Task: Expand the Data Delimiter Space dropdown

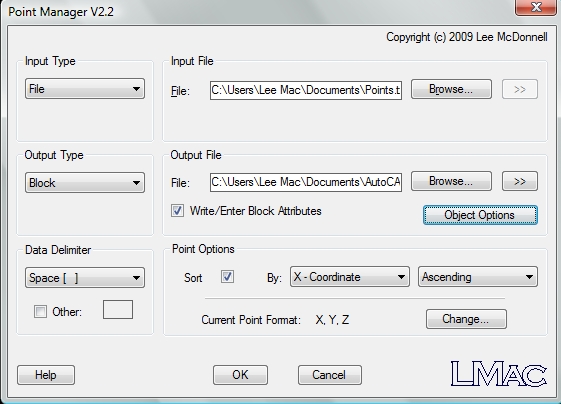Action: (85, 278)
